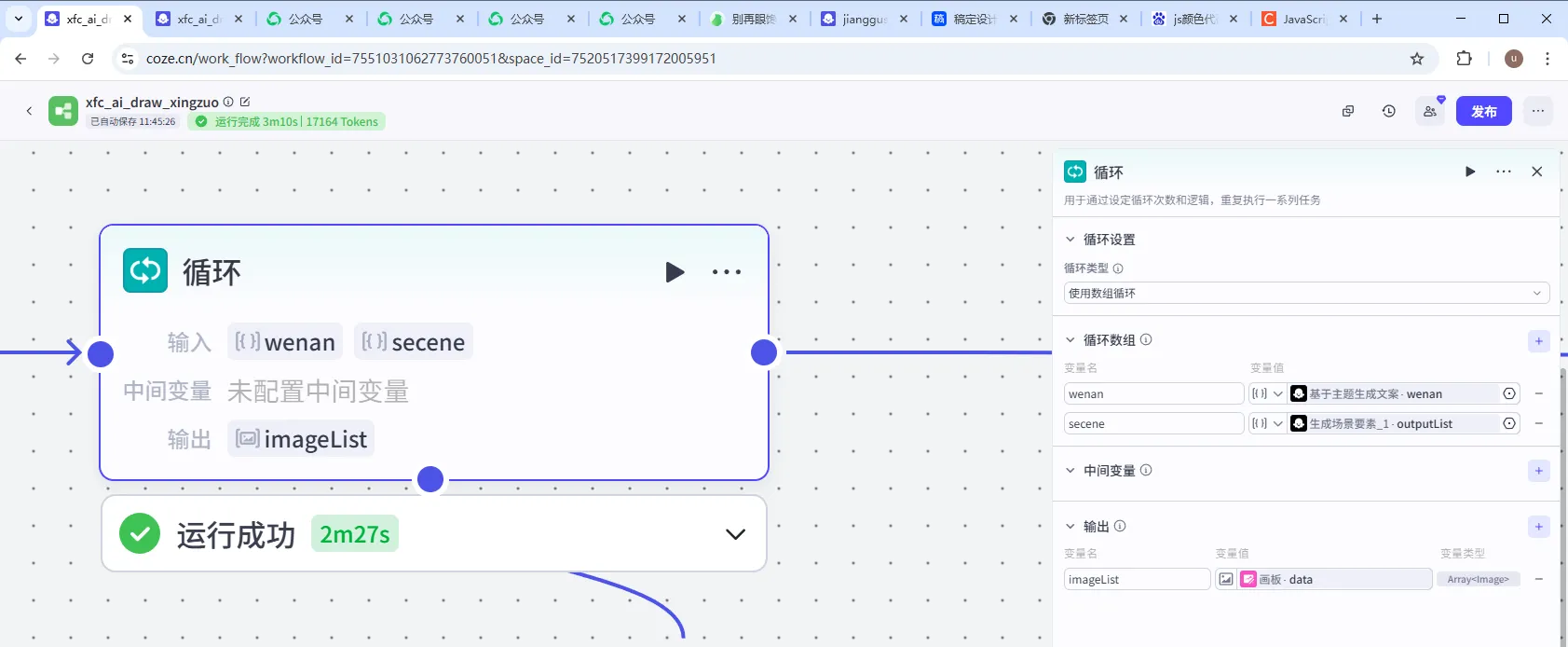Collapse the 循环数组 section

[x=1070, y=340]
